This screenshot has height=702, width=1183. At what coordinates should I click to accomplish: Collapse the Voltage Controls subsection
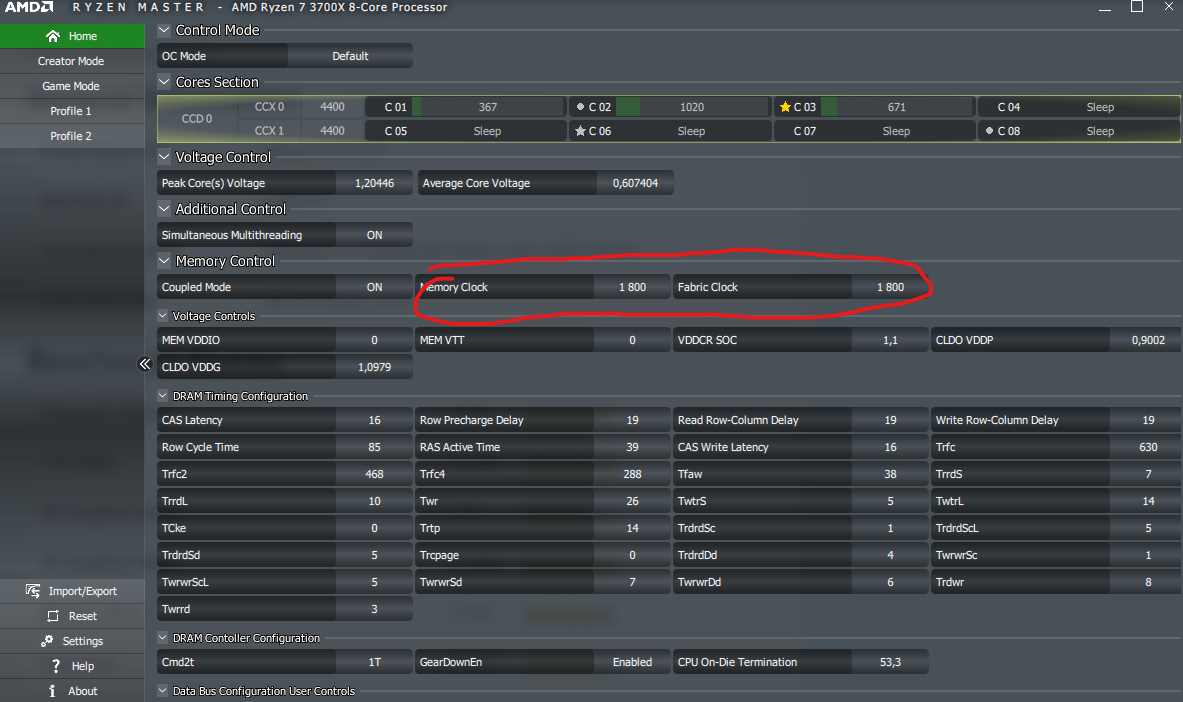click(x=162, y=316)
